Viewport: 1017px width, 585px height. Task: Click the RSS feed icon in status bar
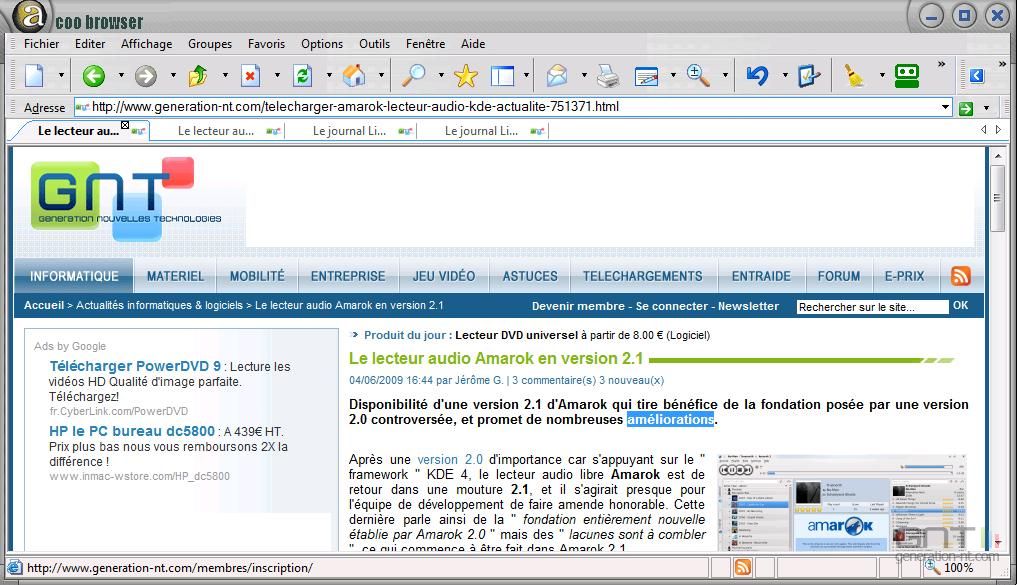pos(743,568)
